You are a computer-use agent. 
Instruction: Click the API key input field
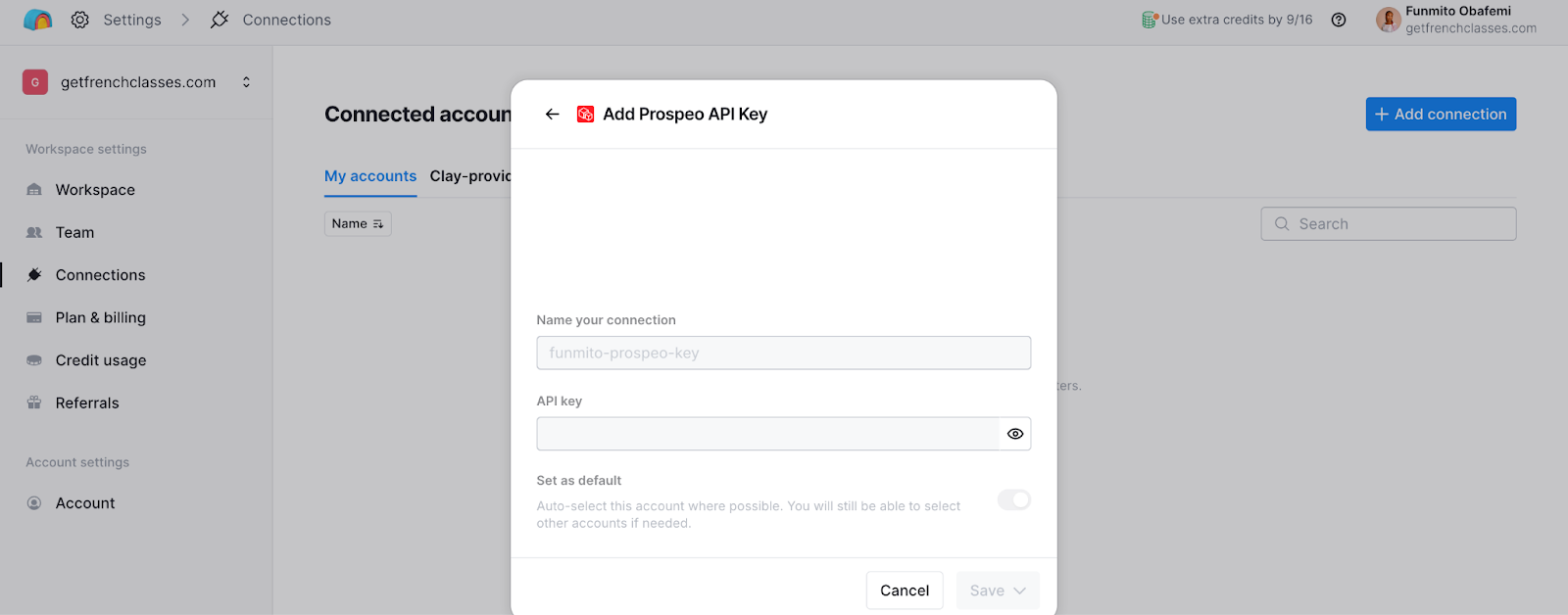[767, 434]
